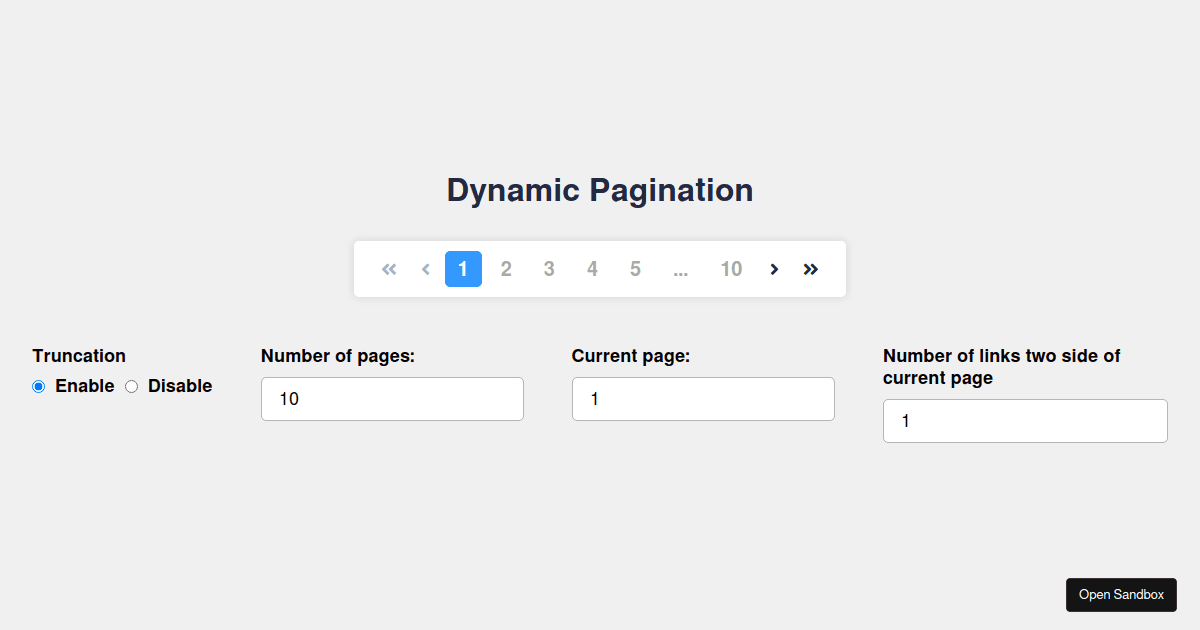This screenshot has height=630, width=1200.
Task: Click the first-page double-chevron icon
Action: [x=389, y=268]
